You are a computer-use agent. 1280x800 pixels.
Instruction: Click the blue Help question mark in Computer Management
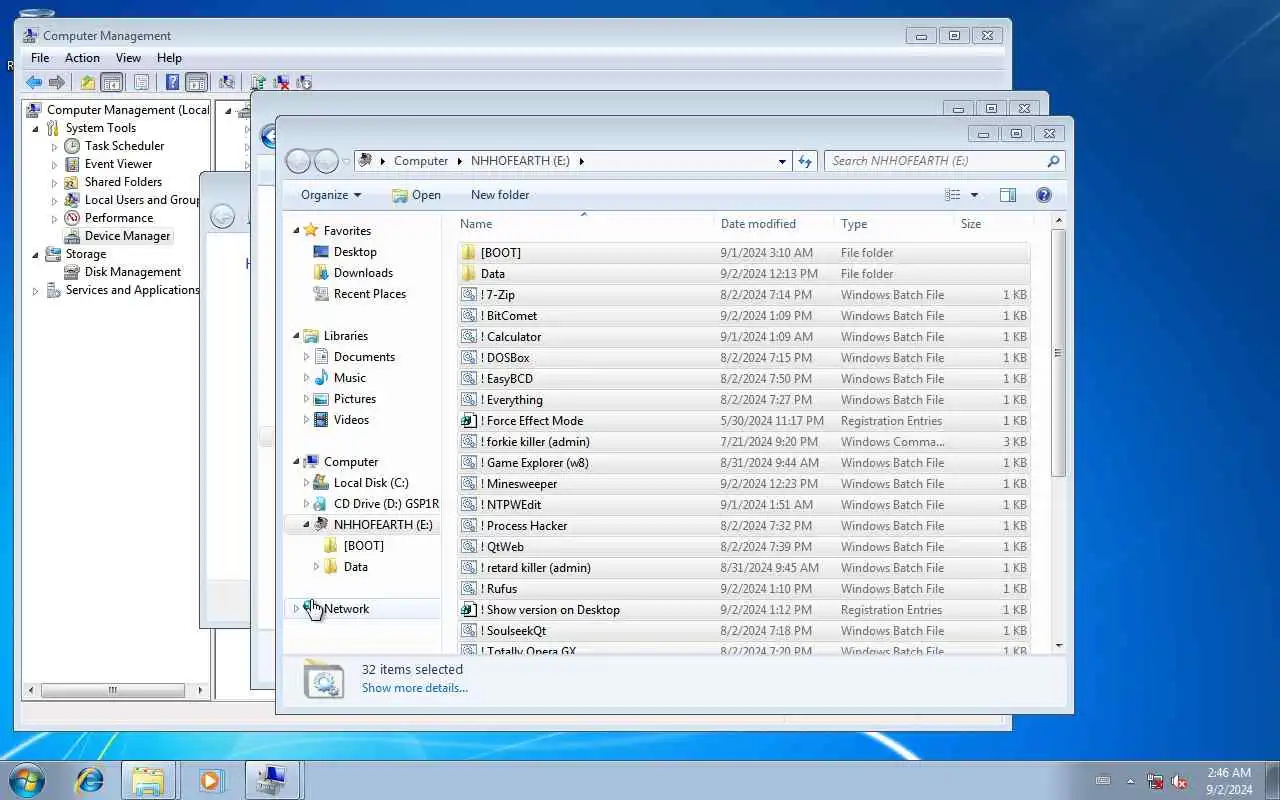[x=172, y=83]
